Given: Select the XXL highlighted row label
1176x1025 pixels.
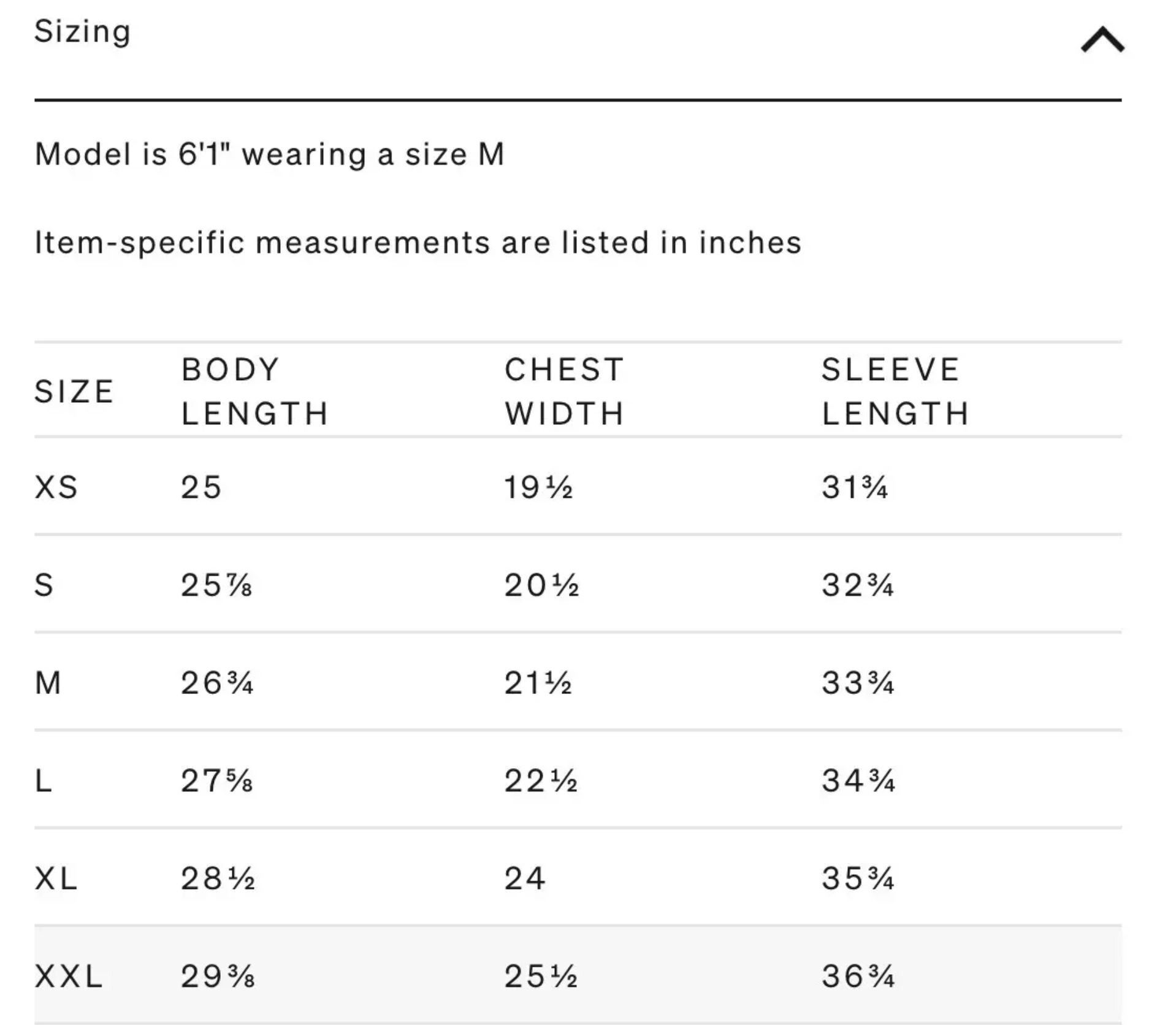Looking at the screenshot, I should [x=68, y=976].
